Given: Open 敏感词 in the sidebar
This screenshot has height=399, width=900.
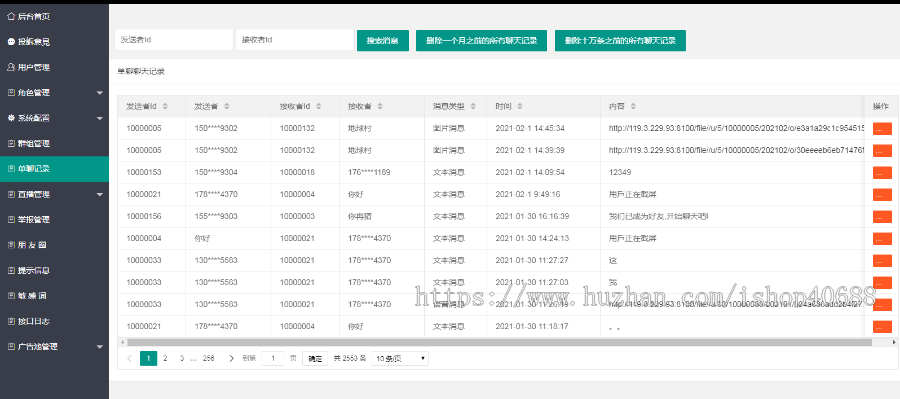Looking at the screenshot, I should coord(54,296).
